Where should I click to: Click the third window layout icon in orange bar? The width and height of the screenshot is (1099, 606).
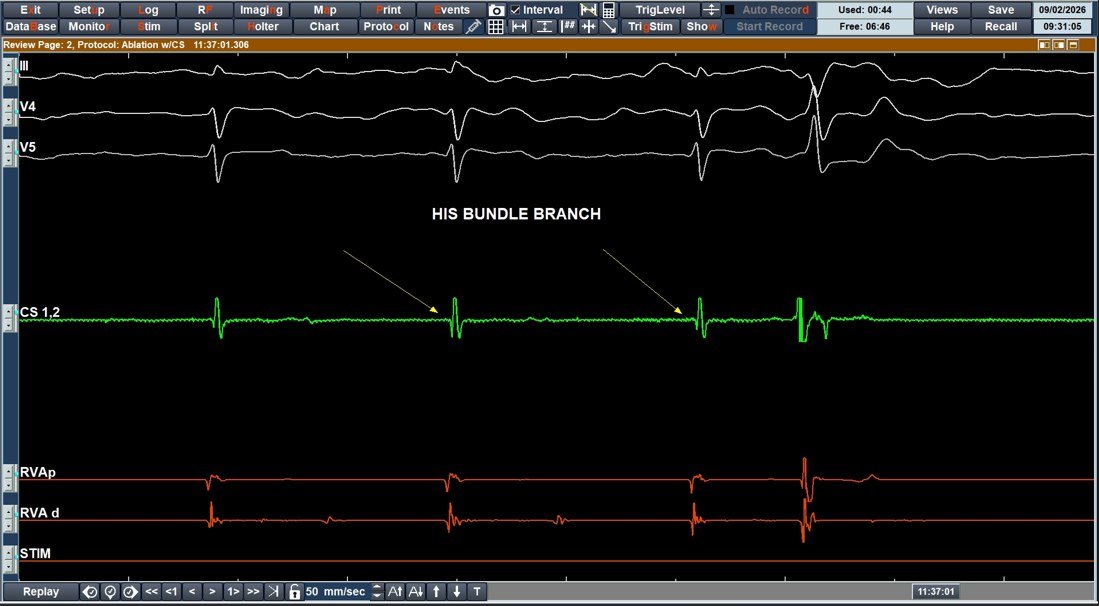pos(1071,44)
